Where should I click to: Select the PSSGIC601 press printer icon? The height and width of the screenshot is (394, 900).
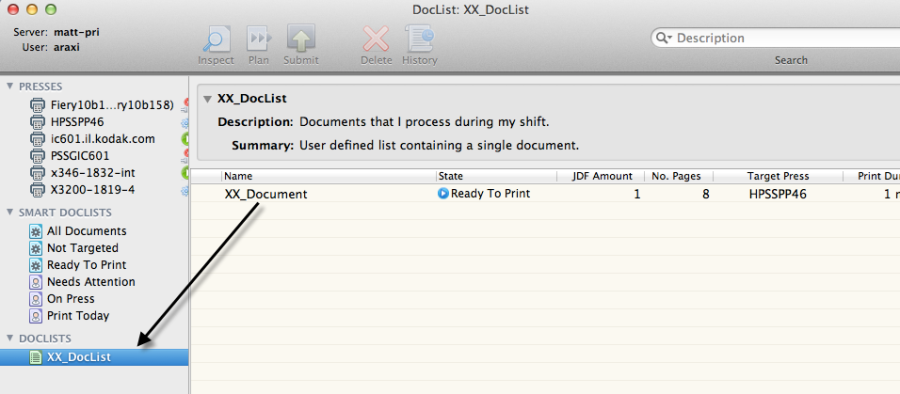pos(37,156)
